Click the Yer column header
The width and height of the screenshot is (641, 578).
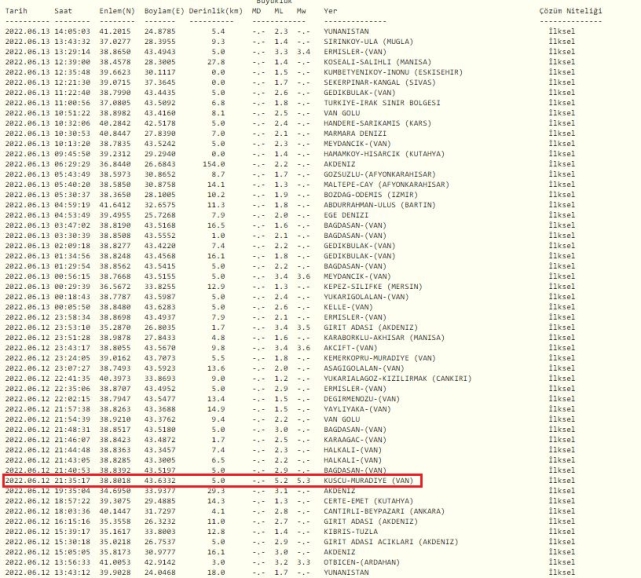pyautogui.click(x=329, y=10)
